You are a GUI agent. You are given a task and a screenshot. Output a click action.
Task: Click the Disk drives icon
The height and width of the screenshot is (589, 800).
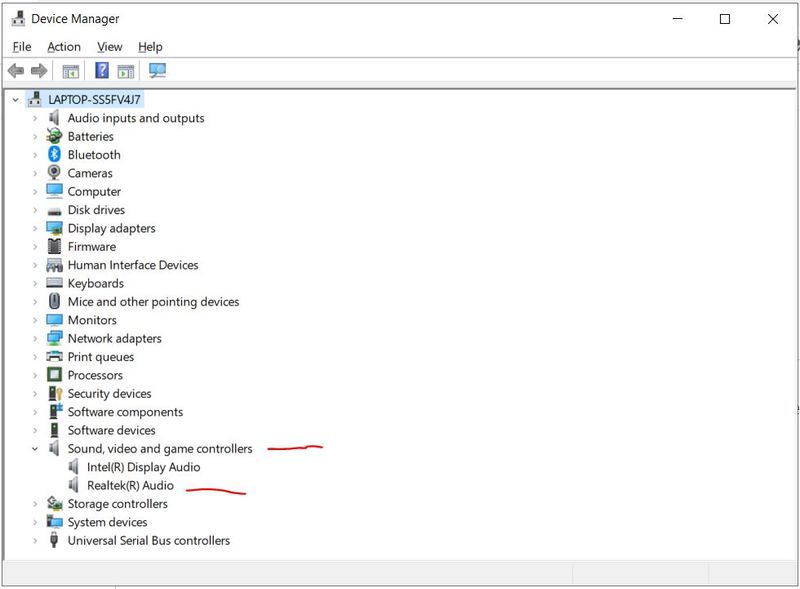tap(54, 211)
